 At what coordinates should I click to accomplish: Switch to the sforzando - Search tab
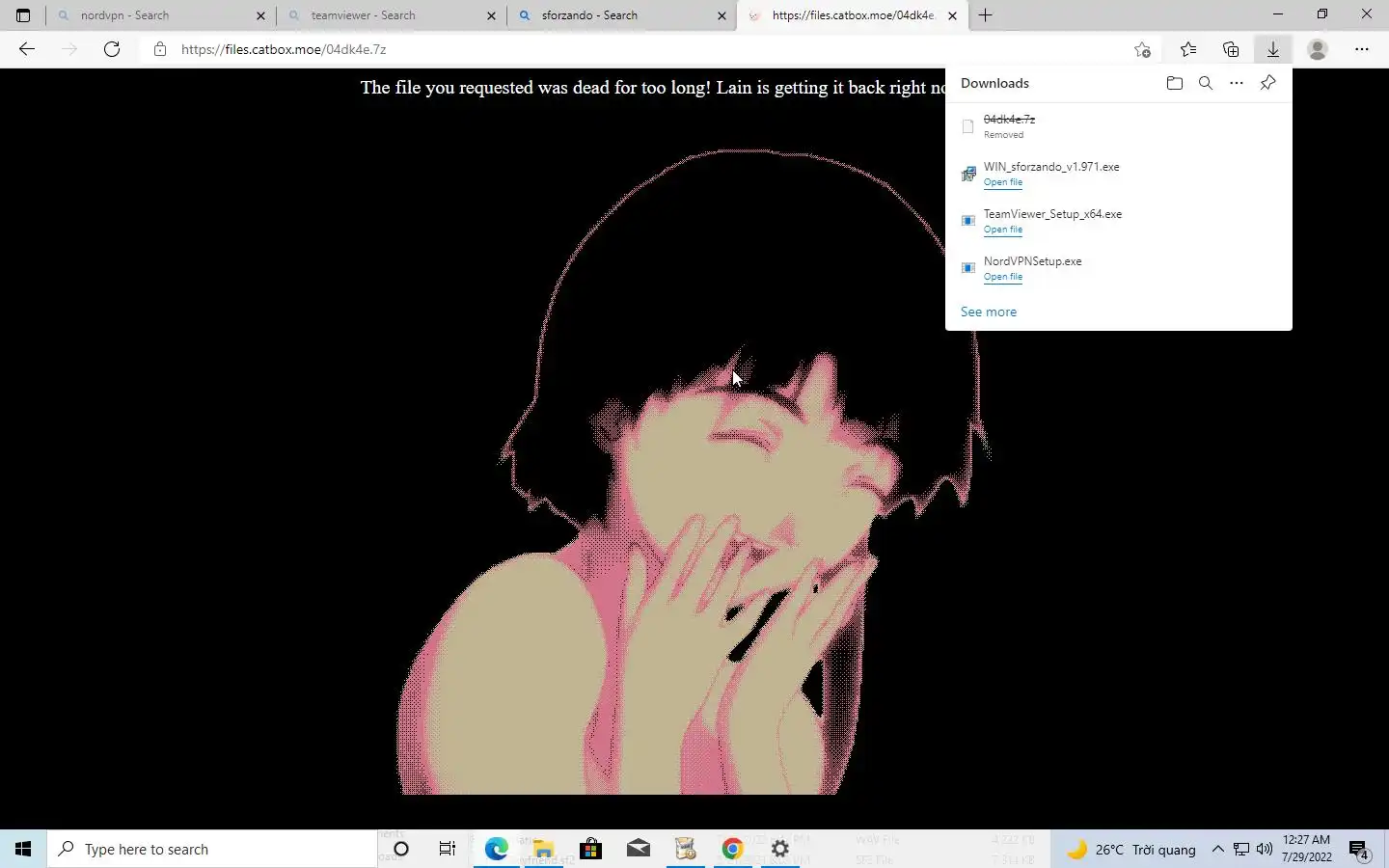pyautogui.click(x=621, y=15)
